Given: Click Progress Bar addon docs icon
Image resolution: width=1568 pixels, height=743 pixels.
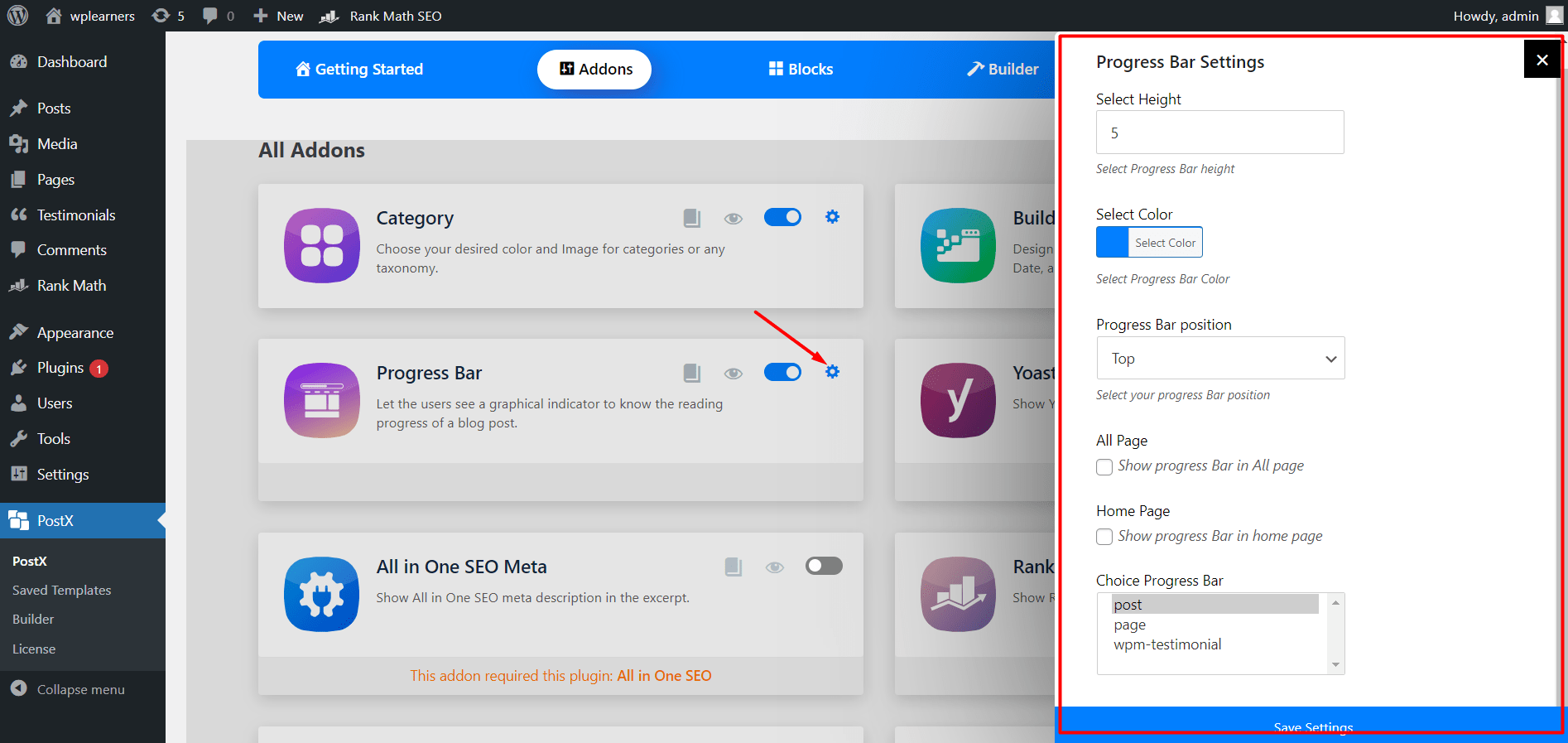Looking at the screenshot, I should (692, 373).
